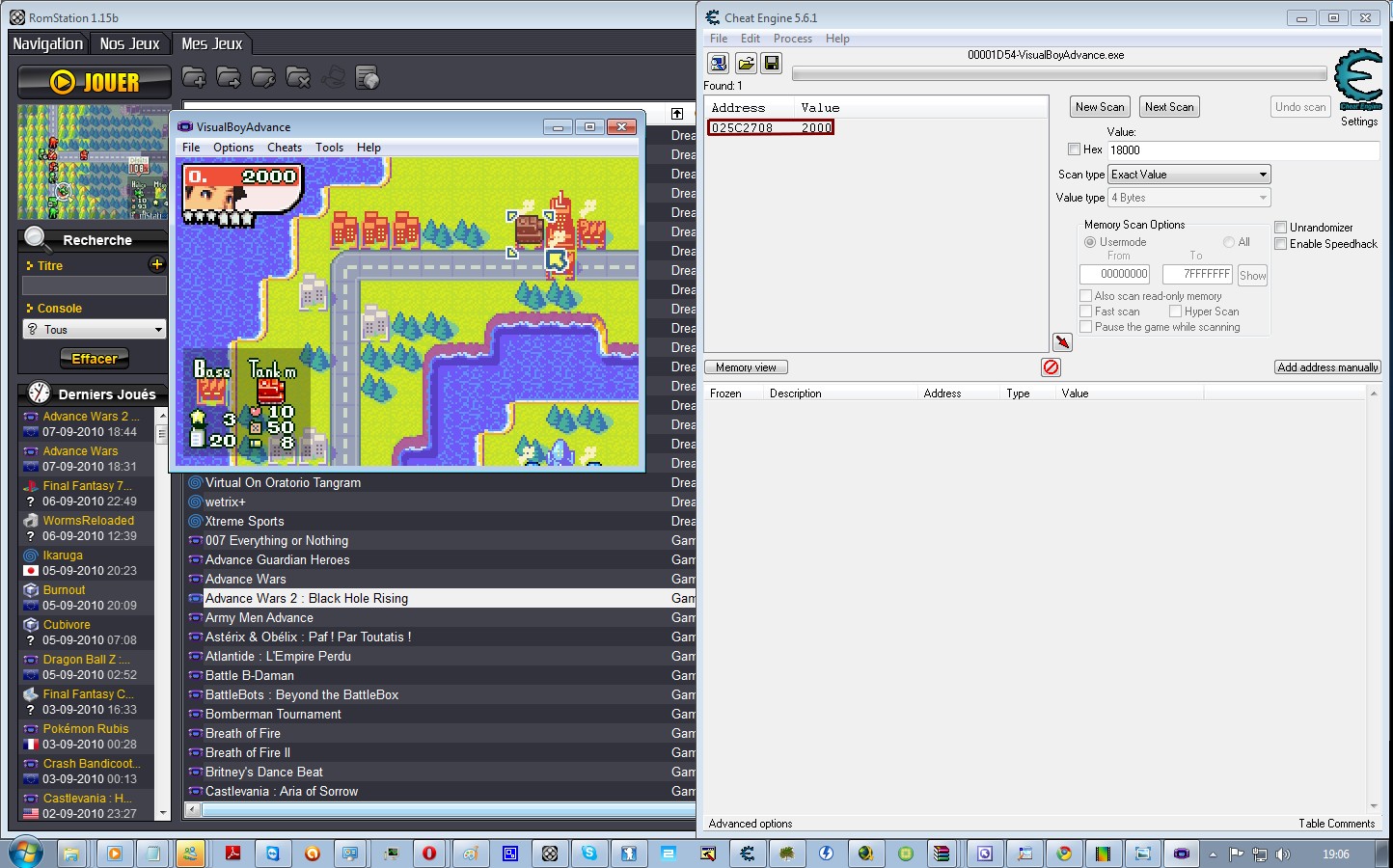Click the clock icon beside Derniers Joués
The width and height of the screenshot is (1393, 868).
tap(39, 393)
